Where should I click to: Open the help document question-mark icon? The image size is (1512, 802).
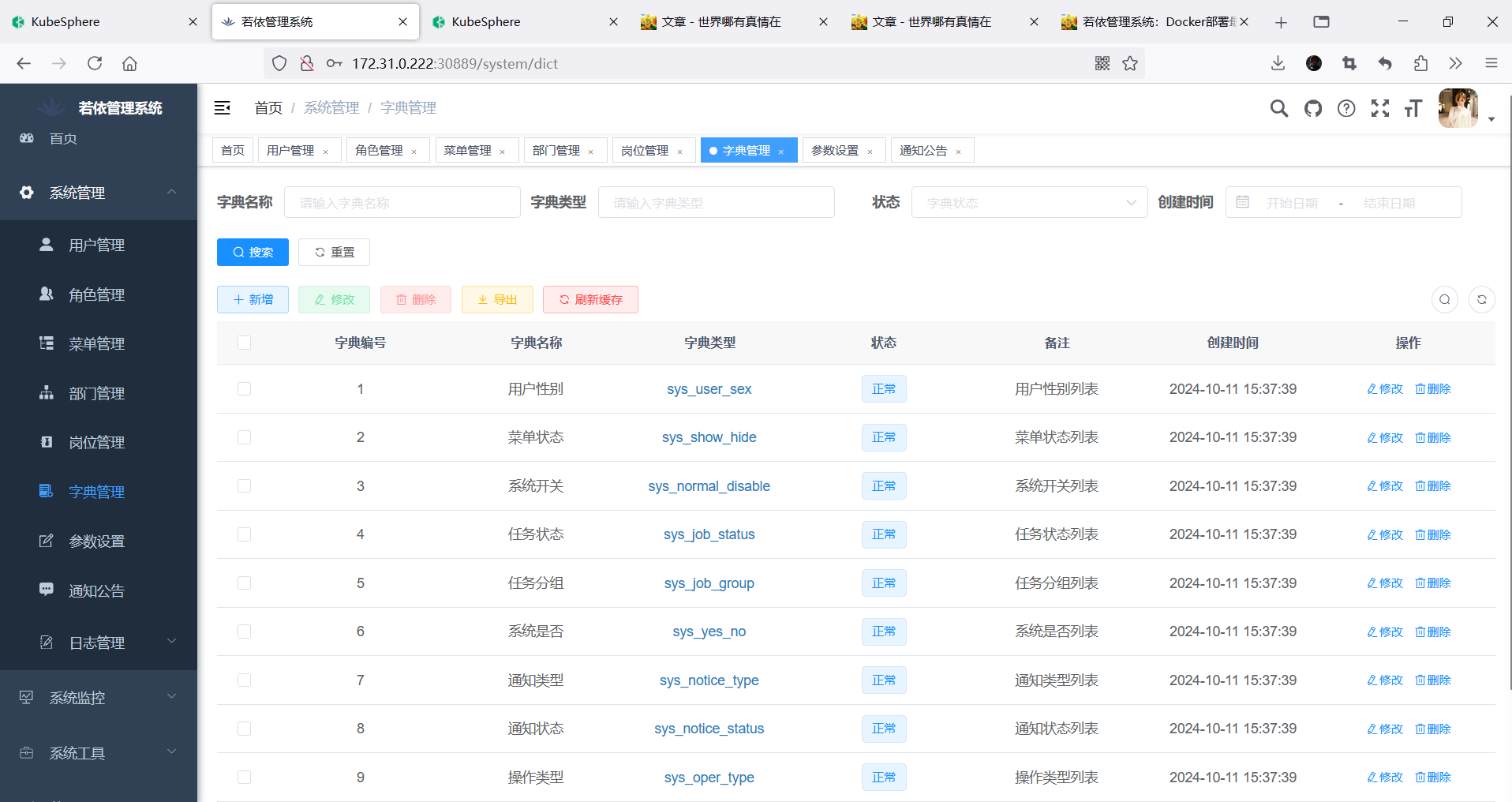point(1346,108)
